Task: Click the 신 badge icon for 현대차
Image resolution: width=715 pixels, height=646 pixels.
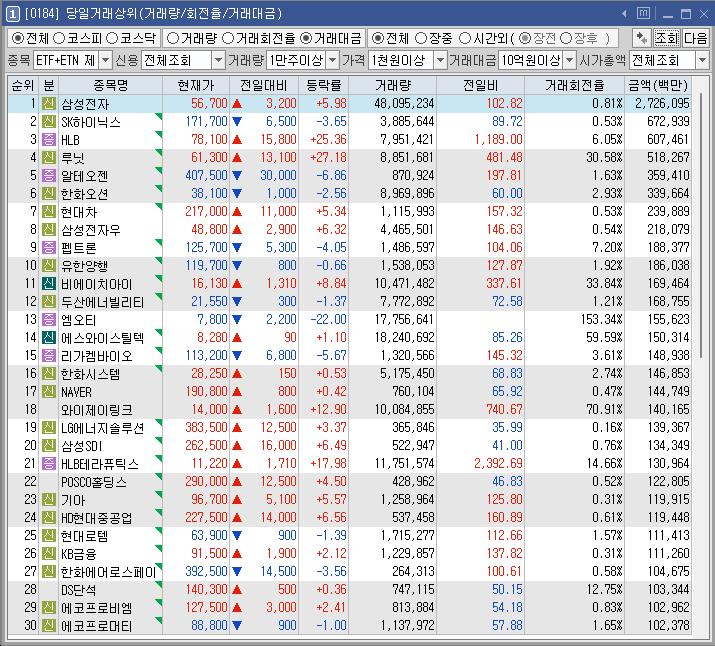Action: [x=49, y=212]
